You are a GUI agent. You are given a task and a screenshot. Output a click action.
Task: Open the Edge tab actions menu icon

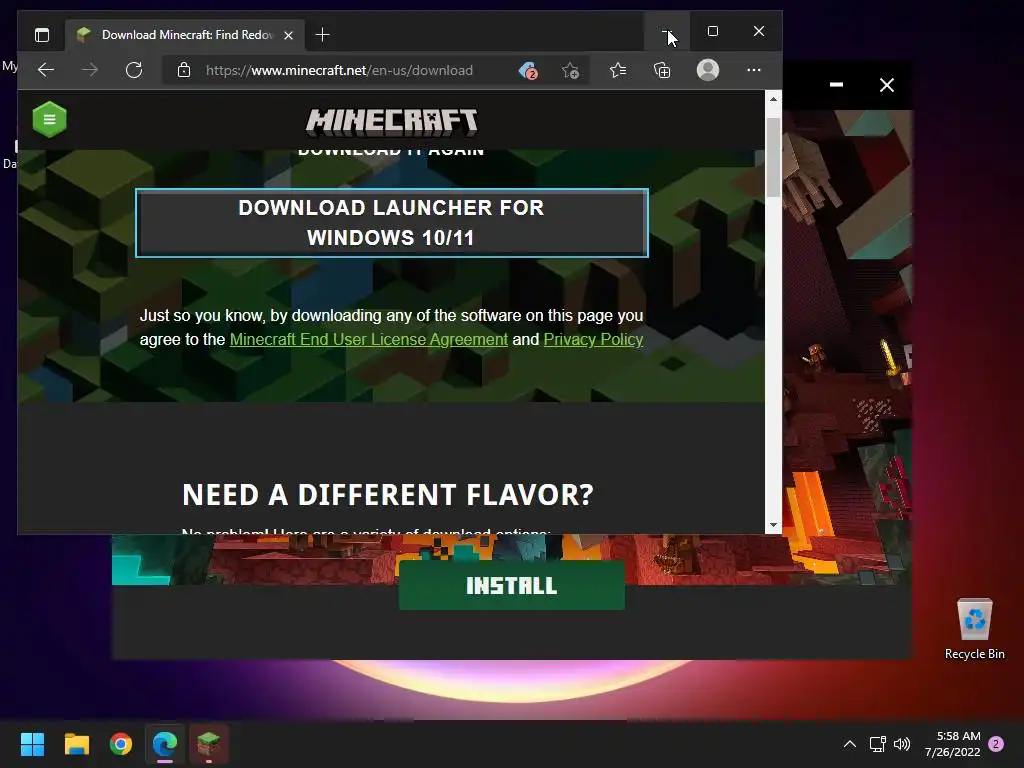click(42, 35)
